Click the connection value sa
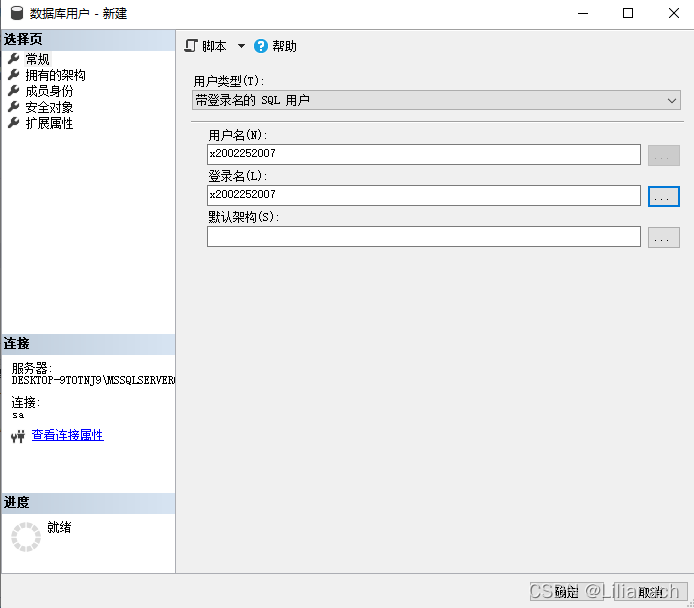This screenshot has width=694, height=608. click(x=18, y=415)
